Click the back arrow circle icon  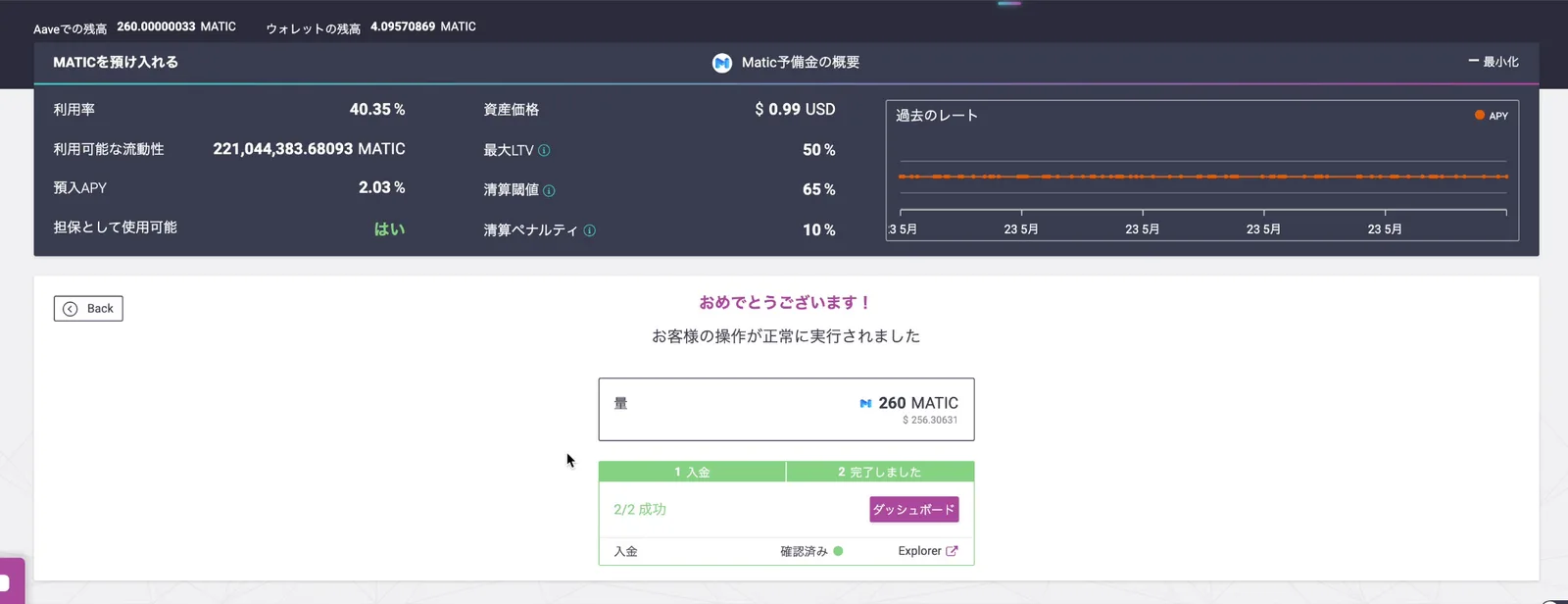pos(70,309)
